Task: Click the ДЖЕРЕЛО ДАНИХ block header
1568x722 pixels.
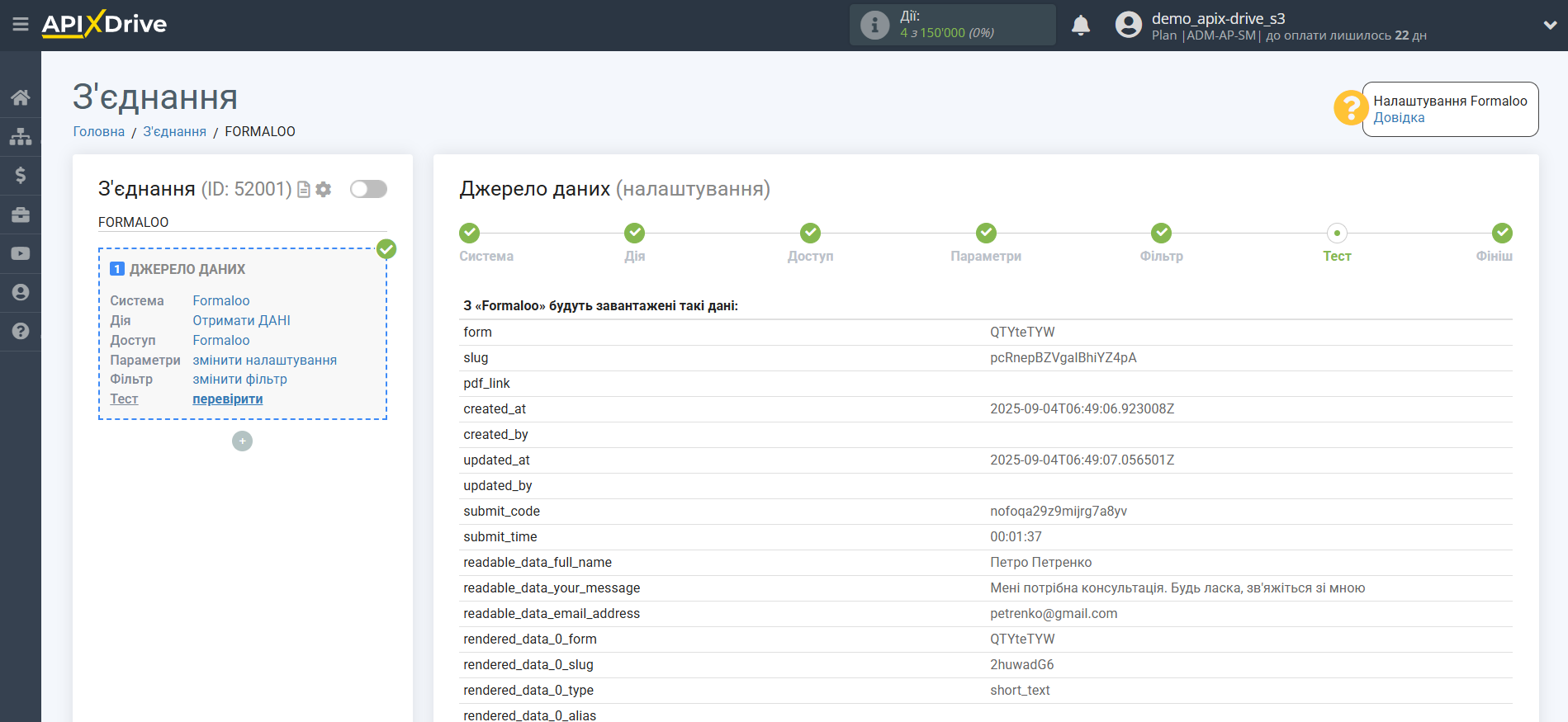Action: click(187, 269)
